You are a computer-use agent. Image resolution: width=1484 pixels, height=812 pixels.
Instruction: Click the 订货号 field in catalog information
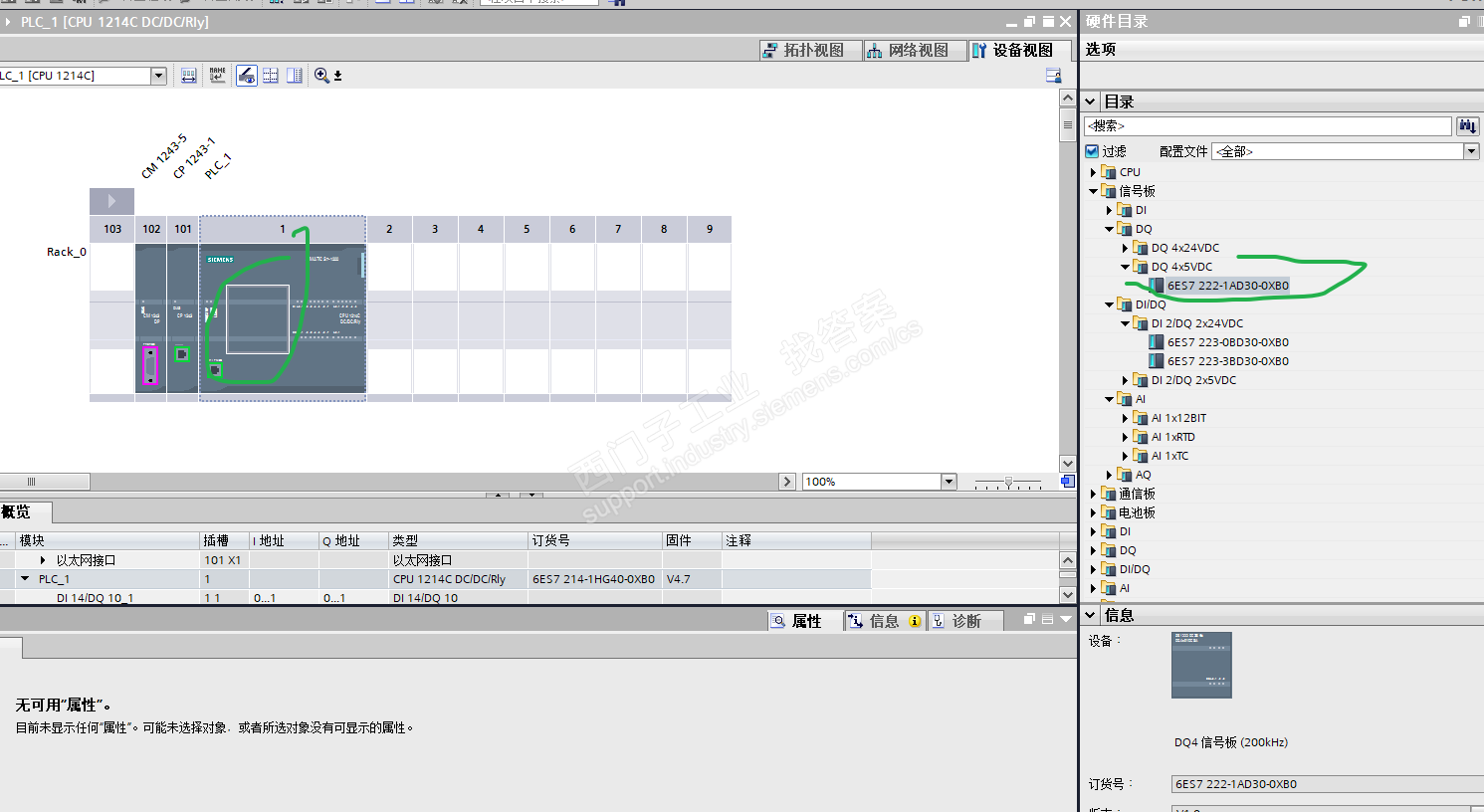(x=1327, y=784)
